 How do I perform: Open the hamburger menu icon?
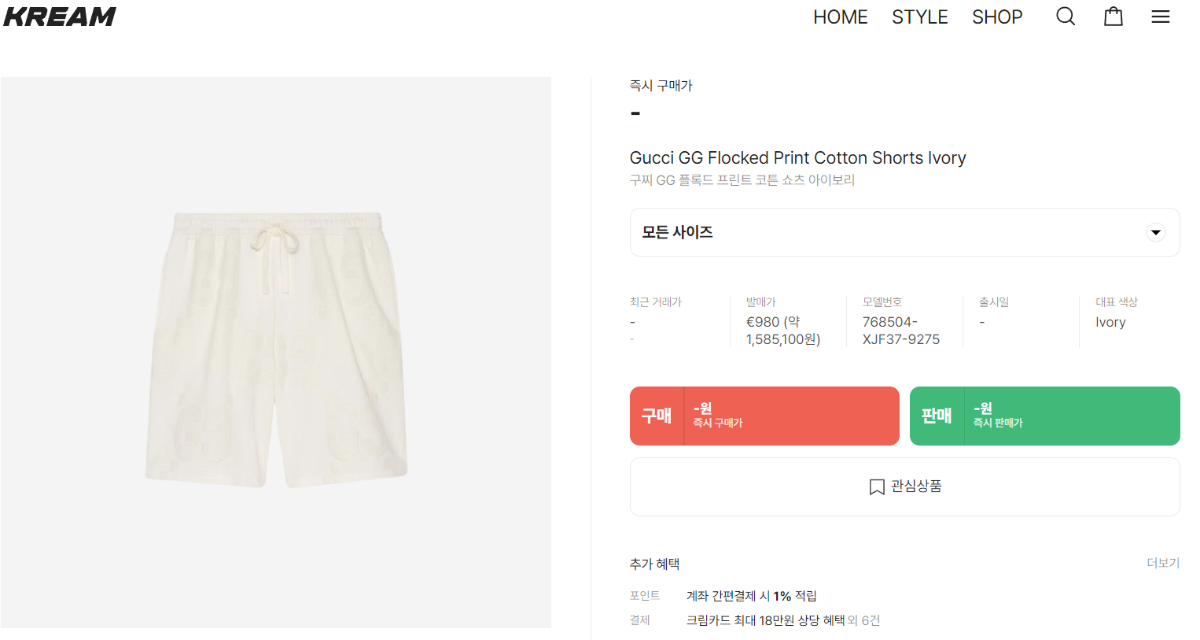click(x=1160, y=16)
